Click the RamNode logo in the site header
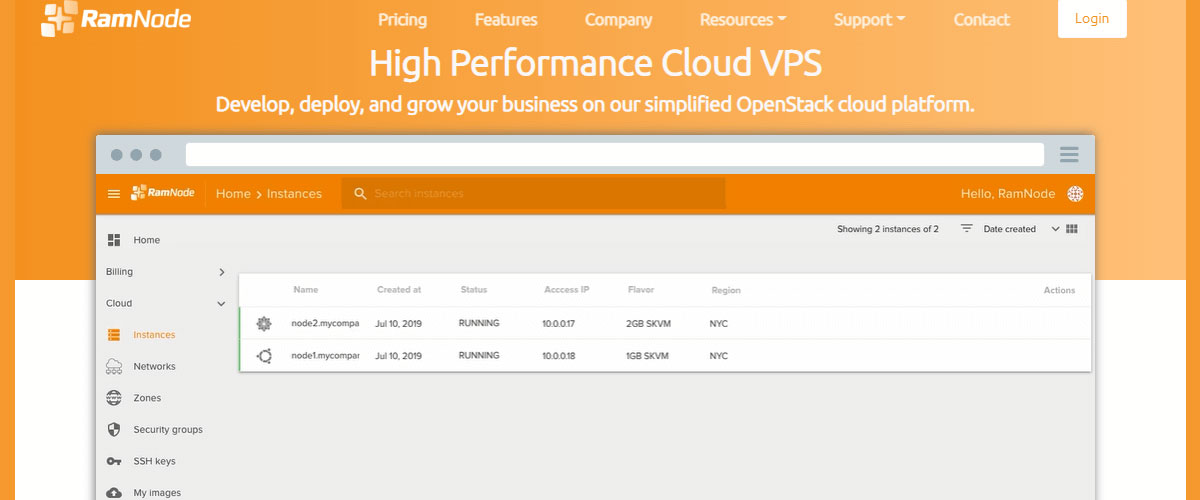1200x500 pixels. (116, 19)
